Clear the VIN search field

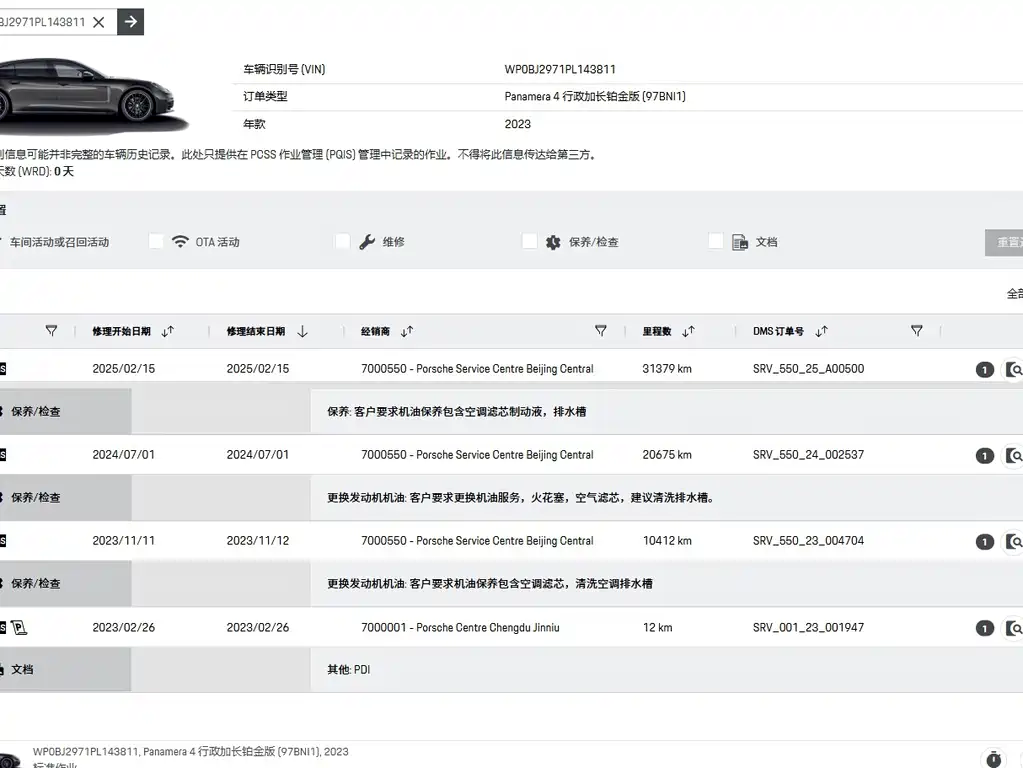[99, 22]
